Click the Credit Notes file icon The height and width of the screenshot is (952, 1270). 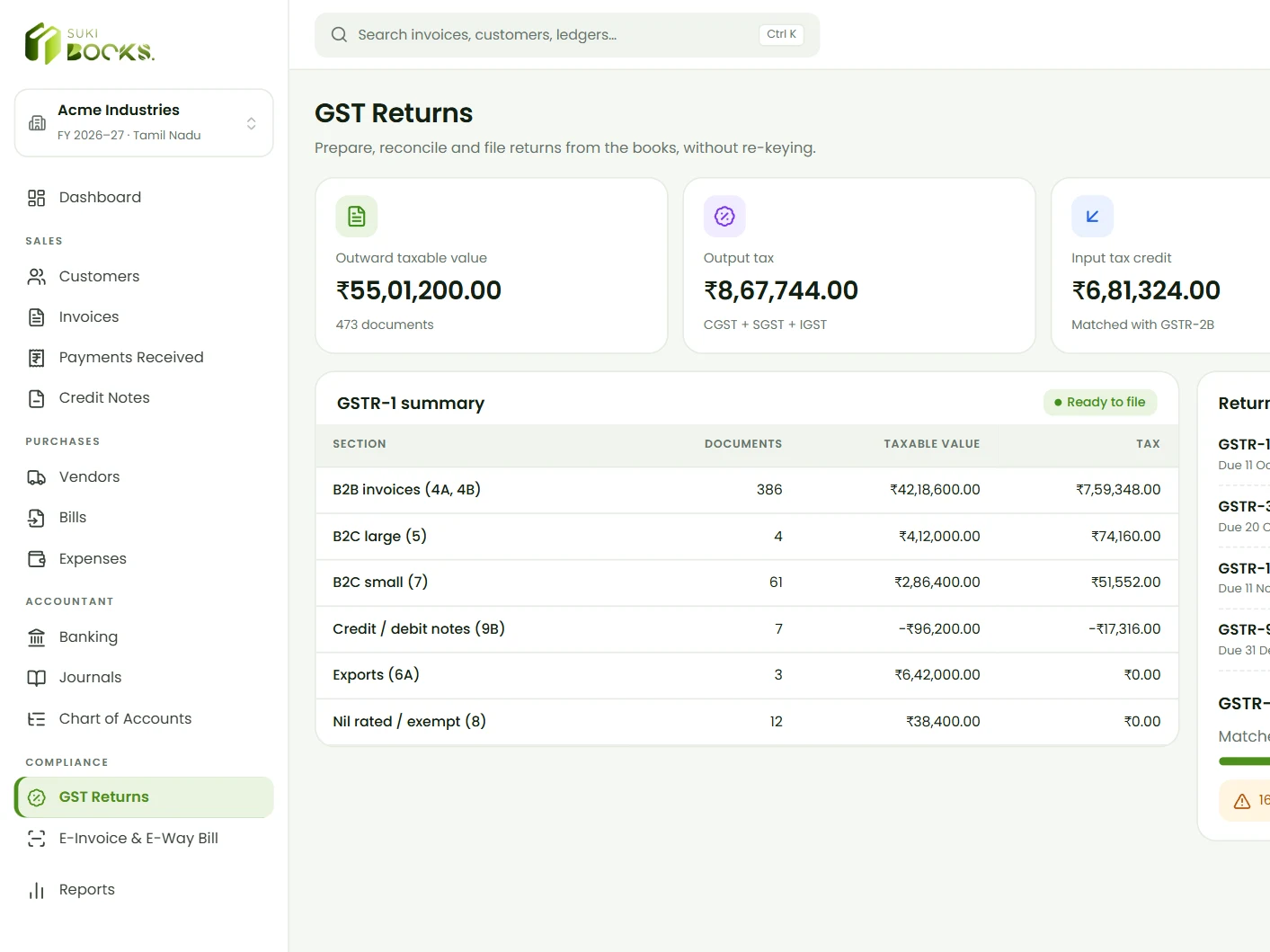(x=36, y=398)
